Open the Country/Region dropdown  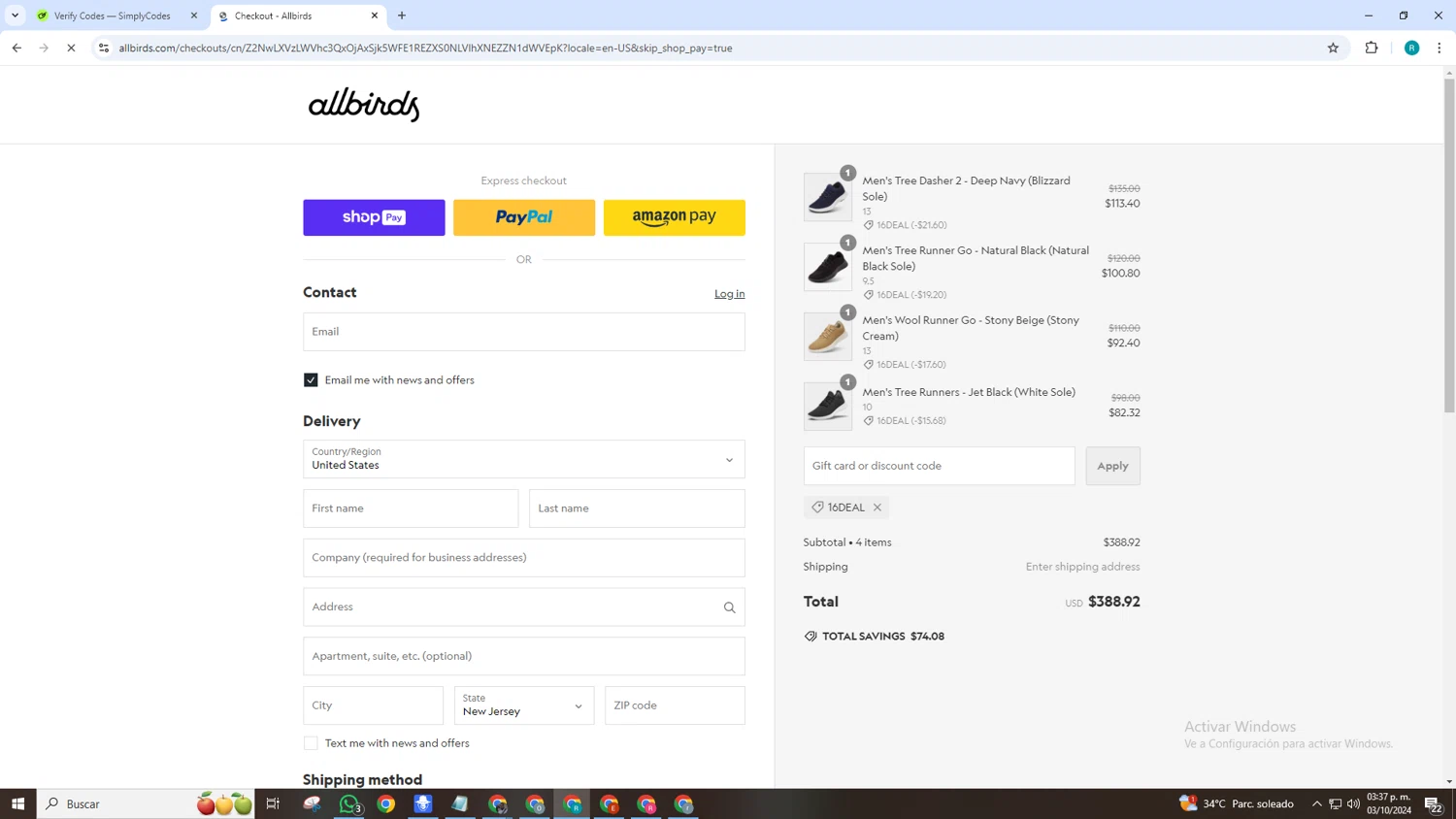pos(524,459)
